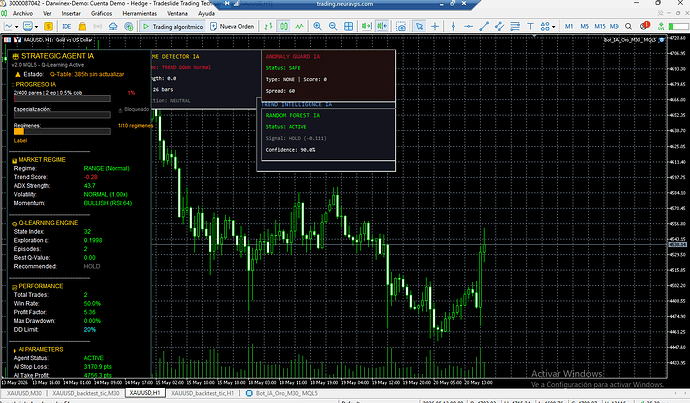This screenshot has height=403, width=690.
Task: Select the trendline drawing tool
Action: [x=484, y=26]
